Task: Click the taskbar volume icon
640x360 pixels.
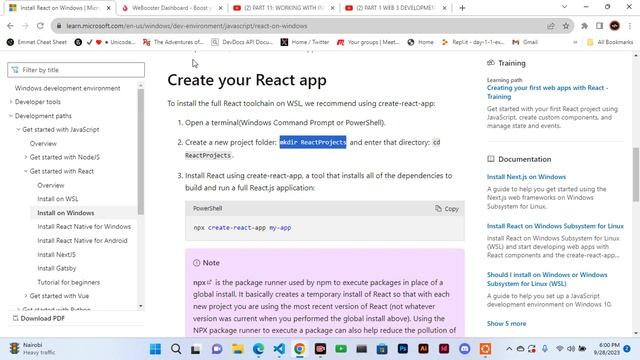Action: coord(571,349)
